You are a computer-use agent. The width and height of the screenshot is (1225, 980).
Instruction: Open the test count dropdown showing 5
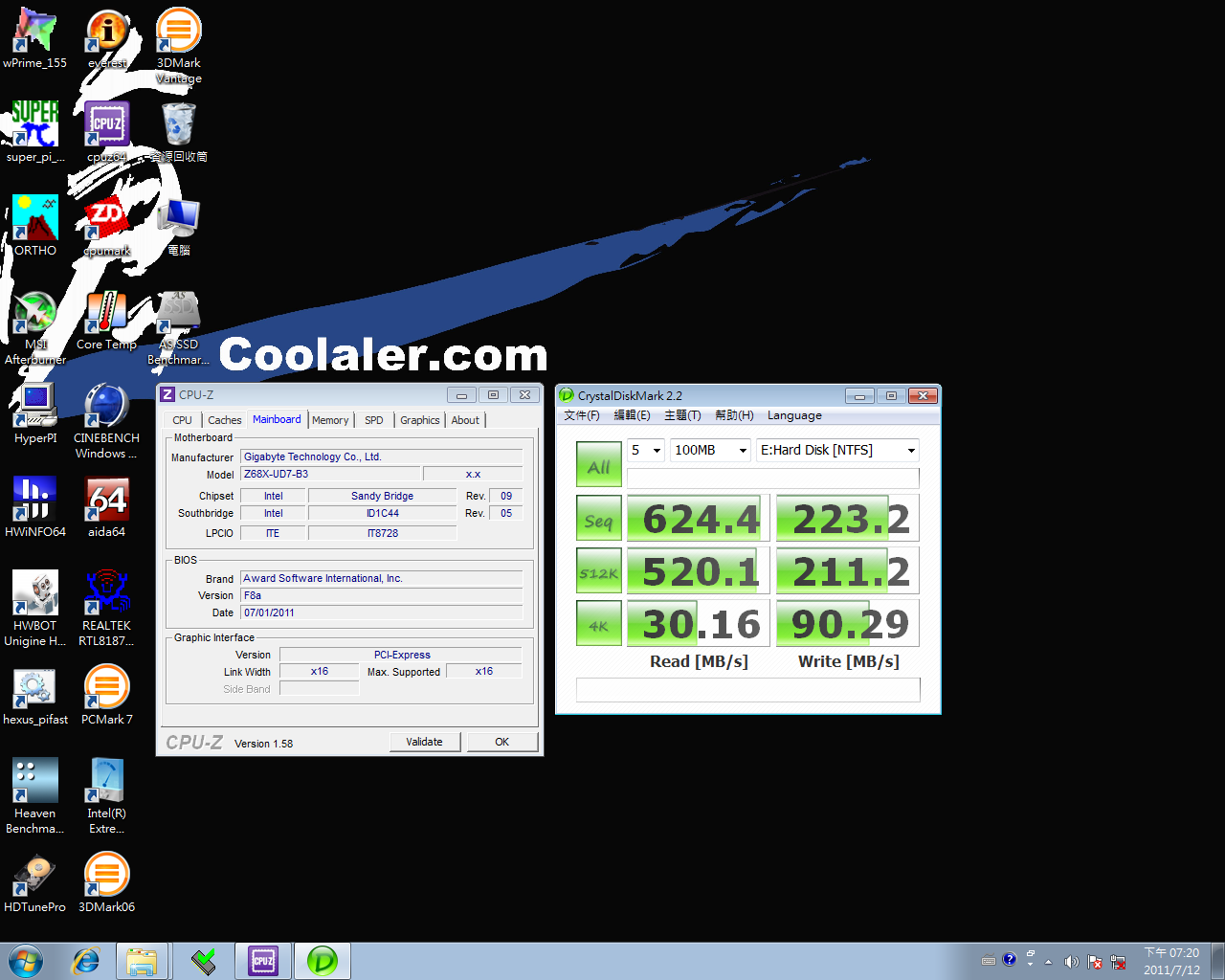coord(646,450)
